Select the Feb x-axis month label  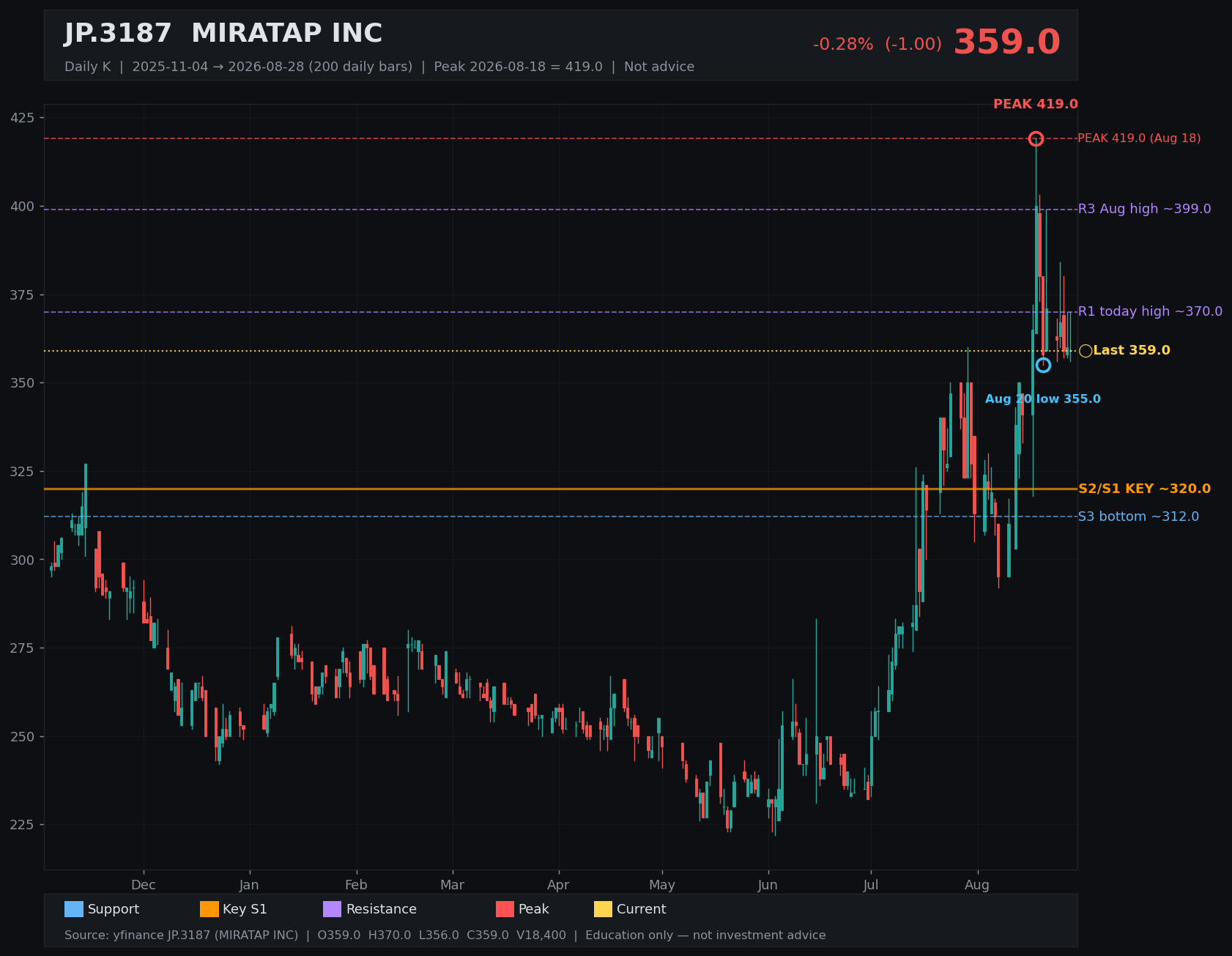click(356, 885)
